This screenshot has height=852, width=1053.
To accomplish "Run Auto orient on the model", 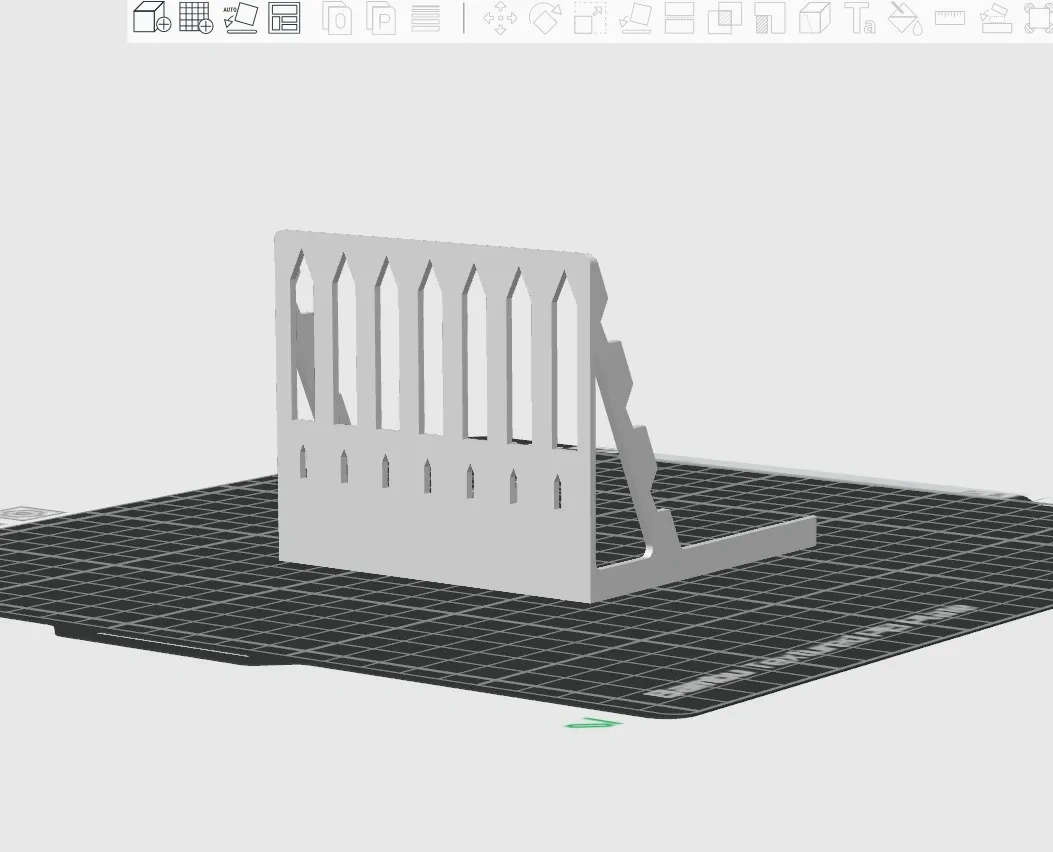I will pyautogui.click(x=240, y=18).
